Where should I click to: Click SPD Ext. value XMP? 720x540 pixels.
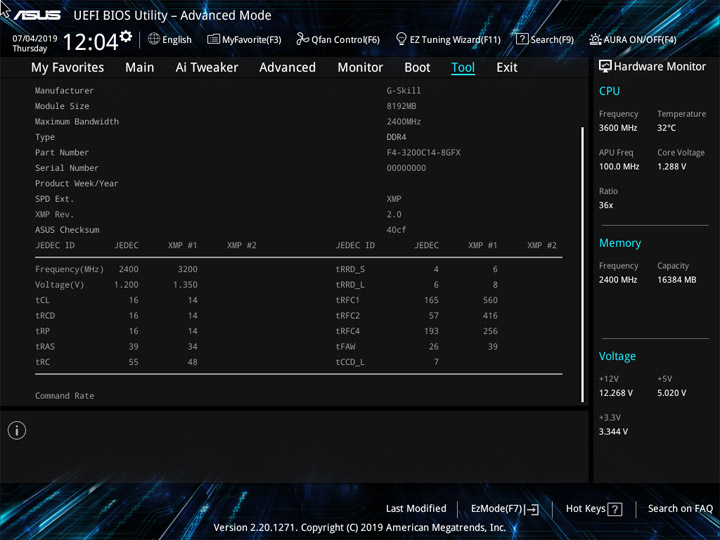pyautogui.click(x=394, y=199)
